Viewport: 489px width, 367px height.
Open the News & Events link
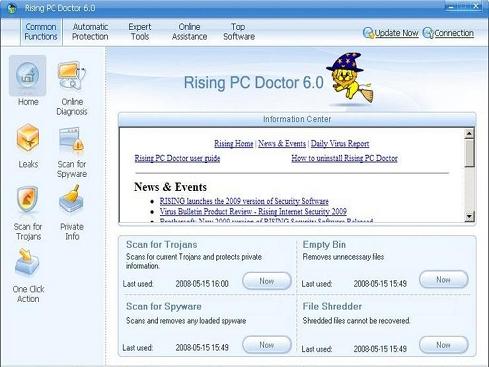(282, 144)
